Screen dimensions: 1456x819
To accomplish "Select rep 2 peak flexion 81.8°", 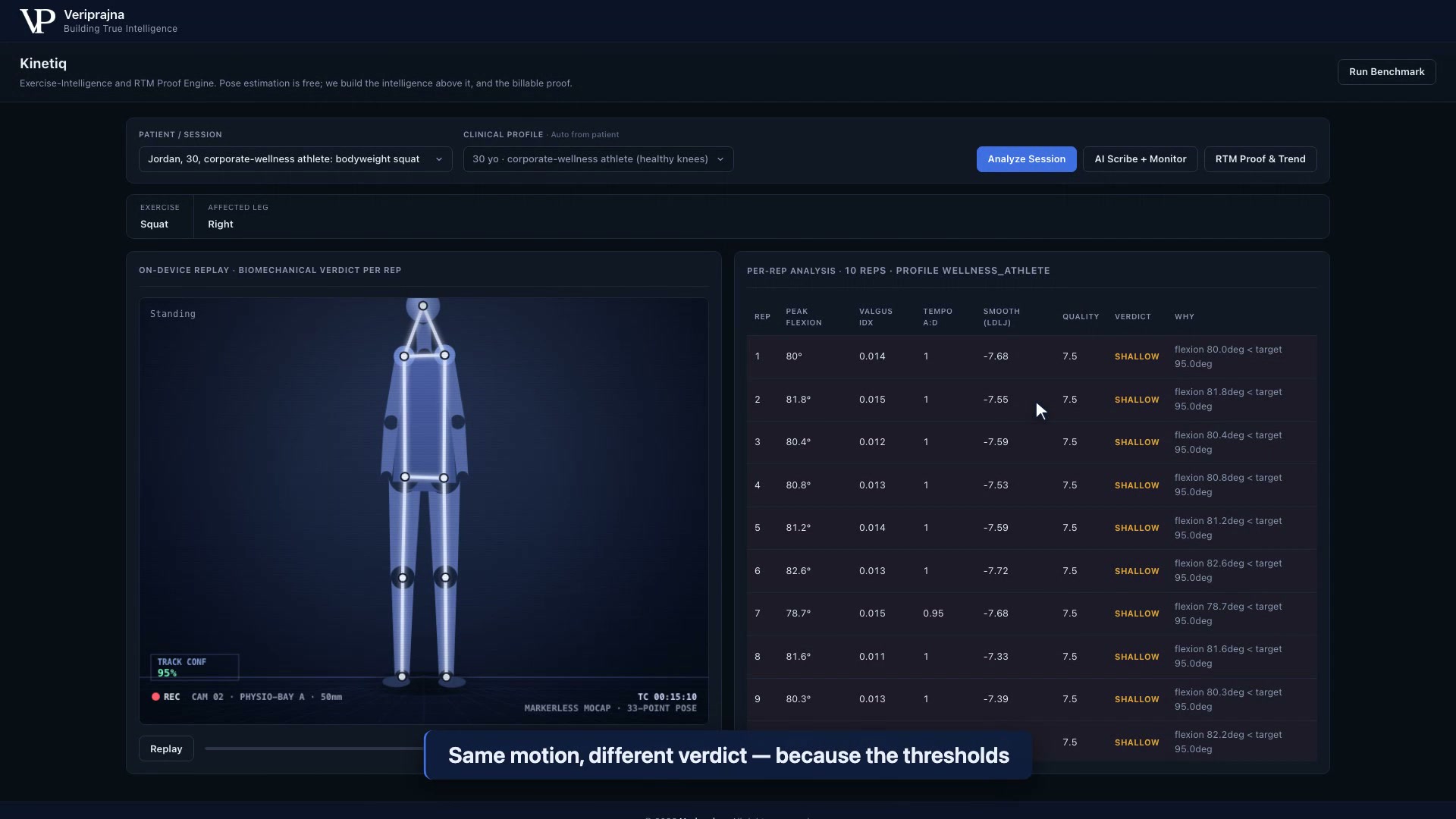I will pos(798,400).
